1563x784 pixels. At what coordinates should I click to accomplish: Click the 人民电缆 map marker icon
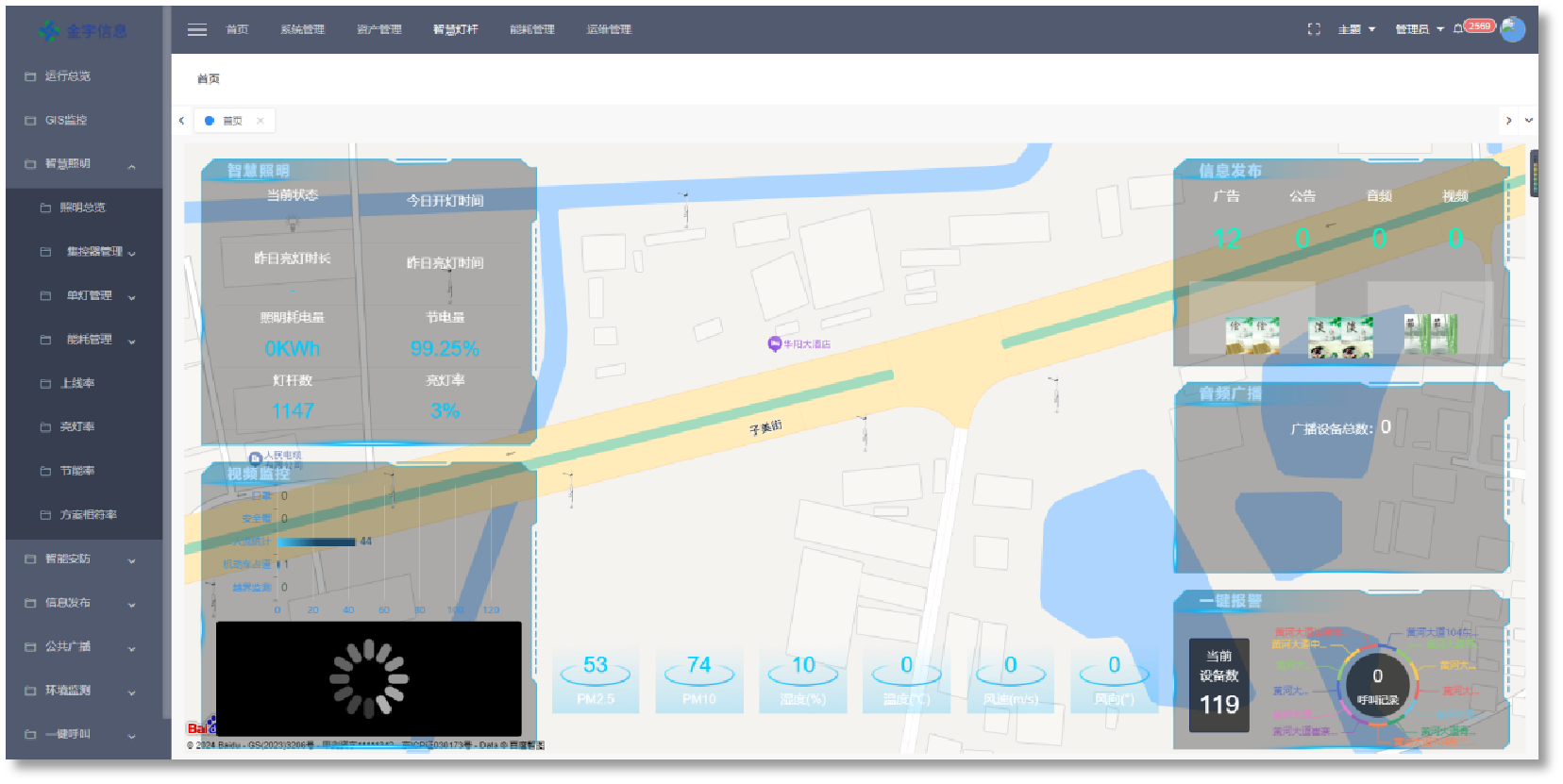[x=255, y=459]
